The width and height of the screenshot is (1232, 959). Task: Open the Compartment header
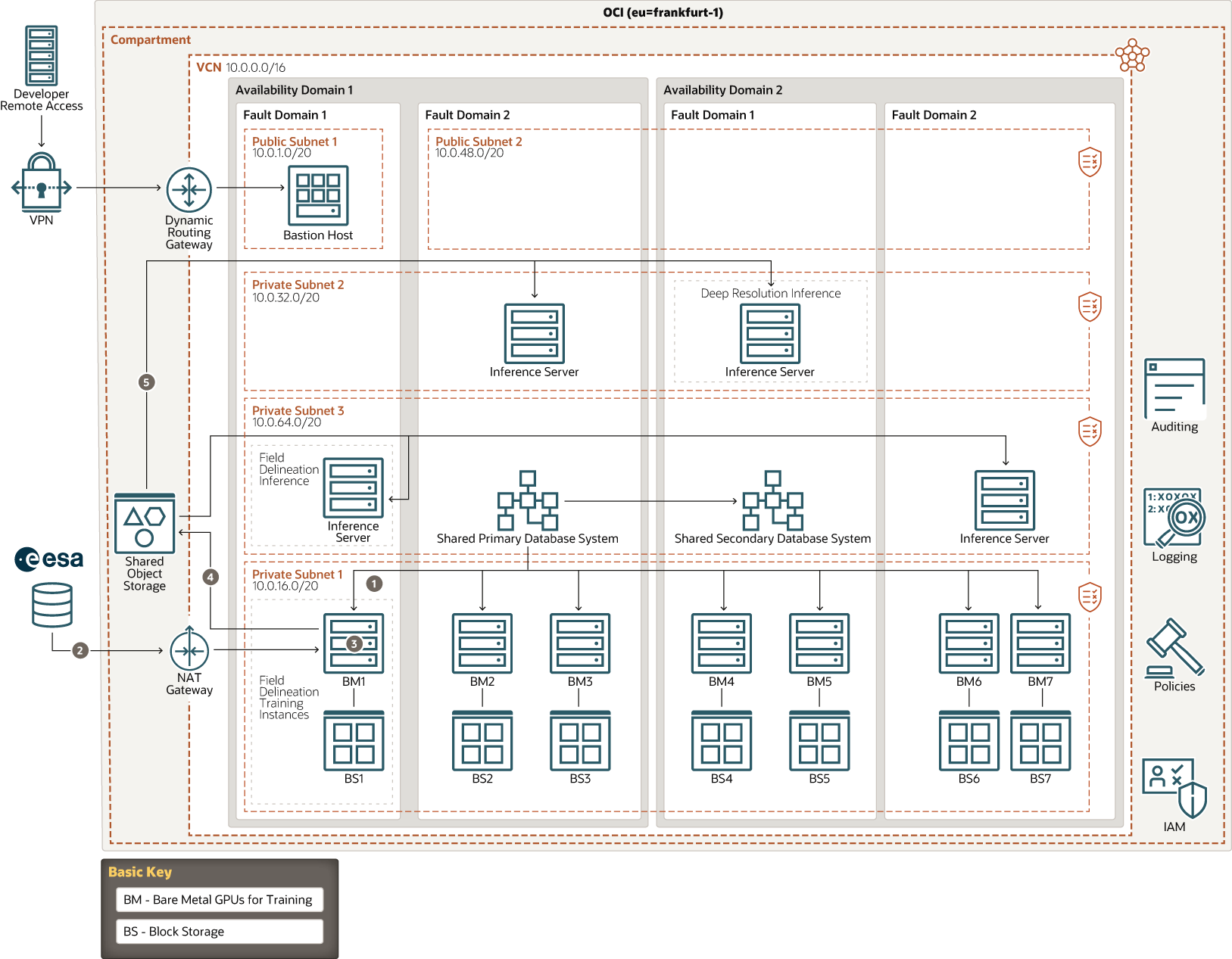click(151, 39)
